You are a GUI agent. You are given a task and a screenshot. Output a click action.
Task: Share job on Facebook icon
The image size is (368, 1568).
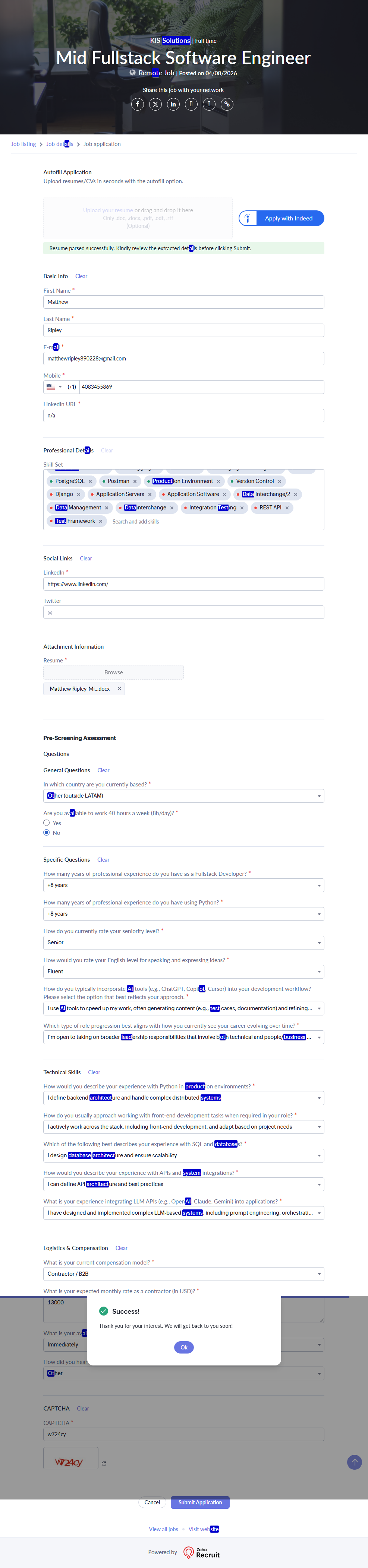click(x=138, y=104)
